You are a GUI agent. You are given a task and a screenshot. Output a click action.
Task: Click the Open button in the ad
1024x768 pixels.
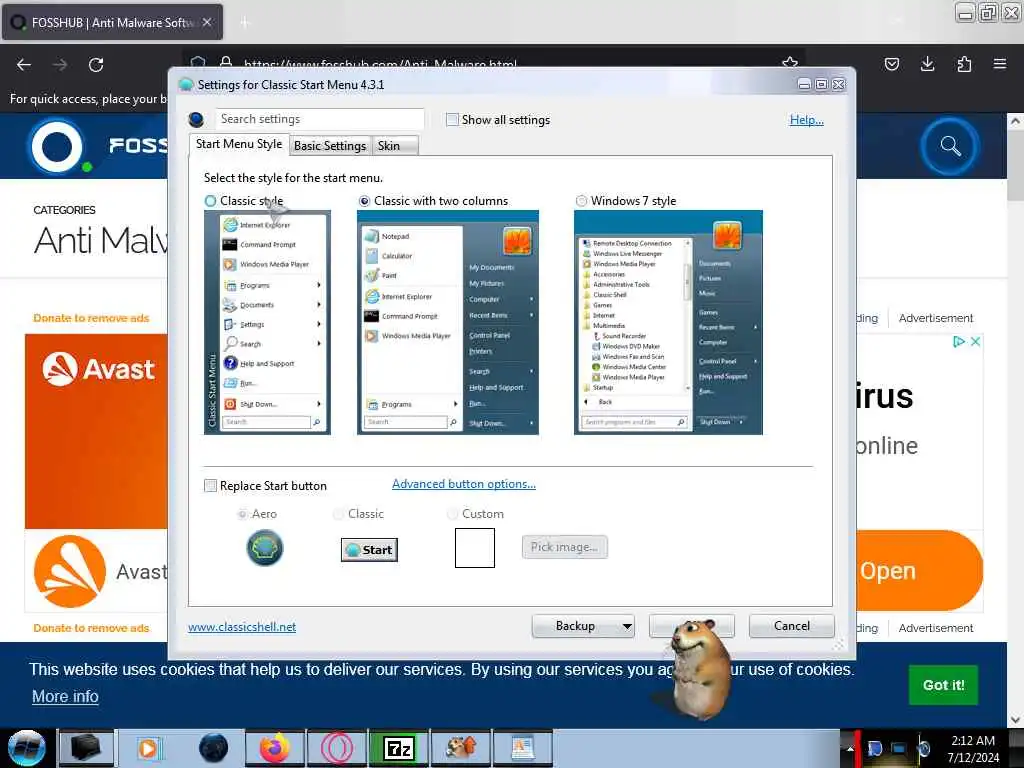click(x=918, y=571)
